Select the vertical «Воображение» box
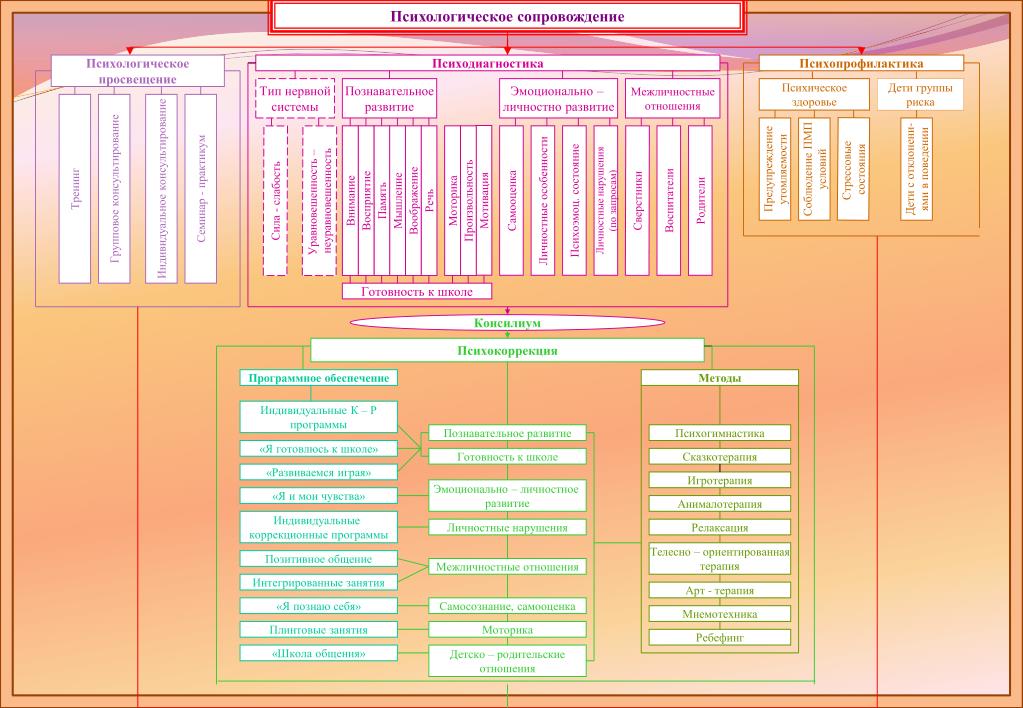This screenshot has width=1023, height=708. (x=413, y=200)
